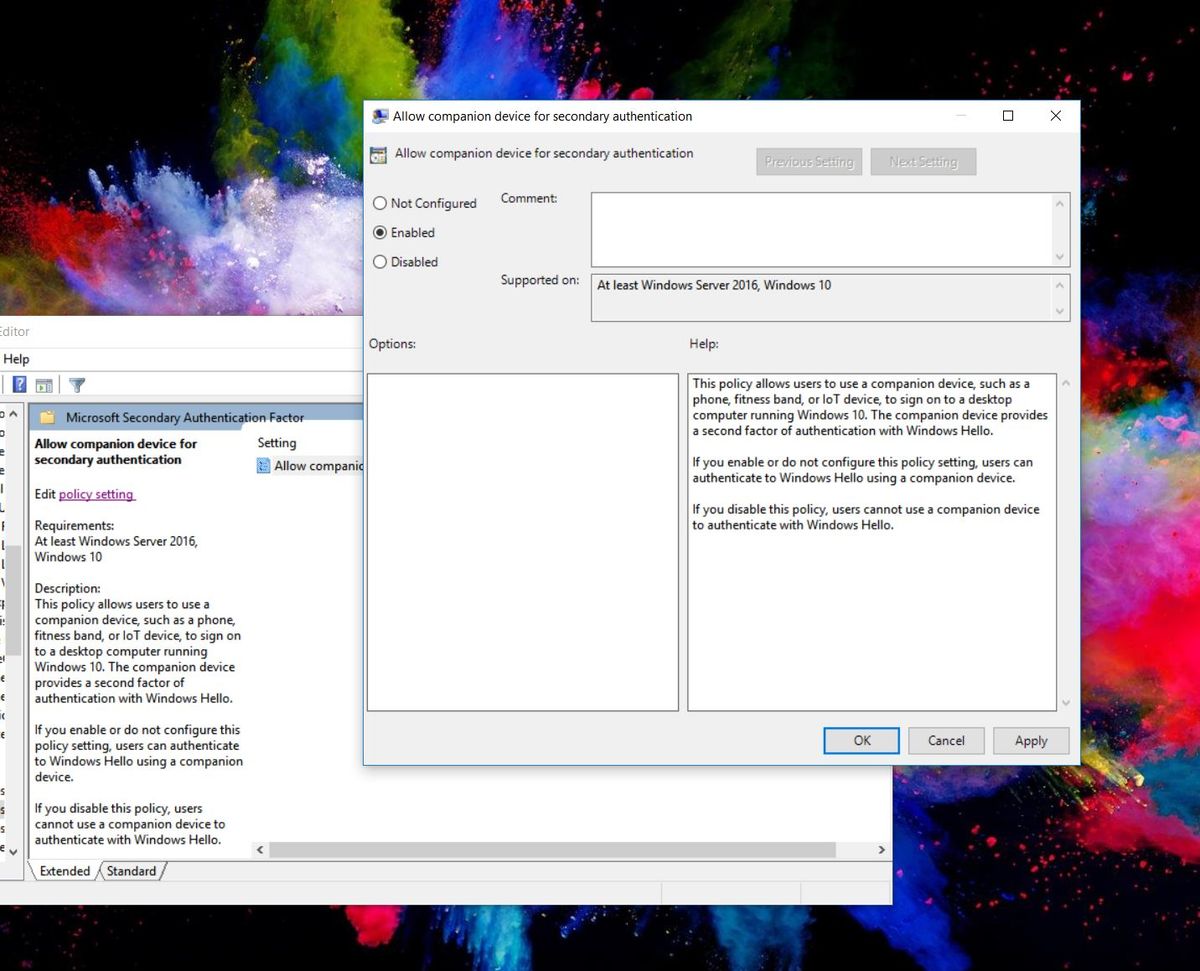Viewport: 1200px width, 971px height.
Task: Switch to the Extended tab
Action: coord(65,871)
